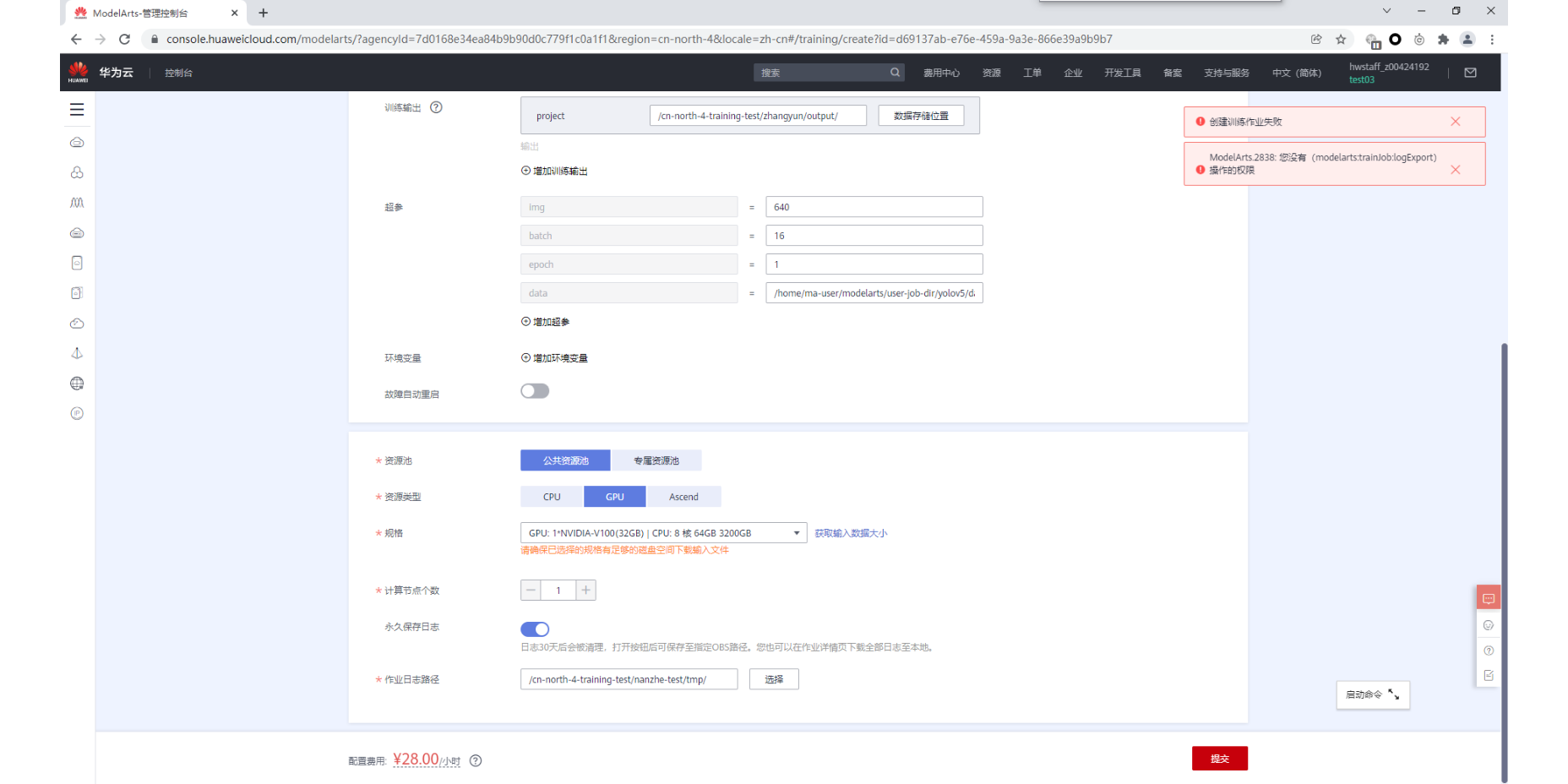Open the 支持与服务 menu

point(1227,73)
